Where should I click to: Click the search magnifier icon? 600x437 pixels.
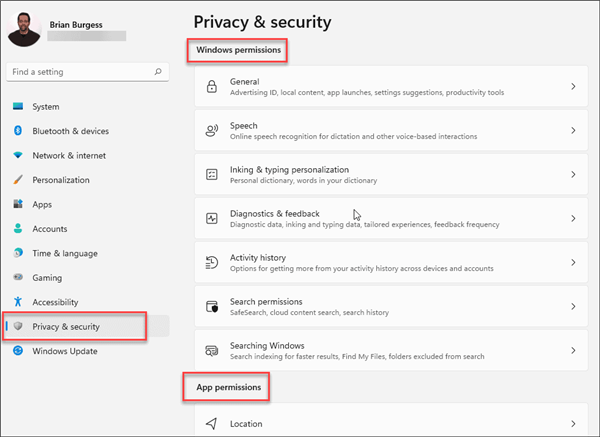(x=158, y=72)
